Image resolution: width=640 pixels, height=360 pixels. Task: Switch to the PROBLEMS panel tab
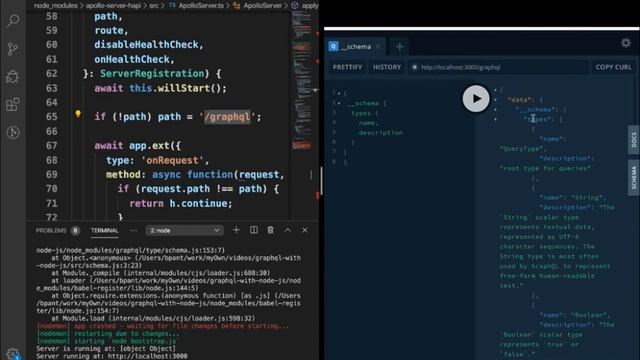point(51,230)
